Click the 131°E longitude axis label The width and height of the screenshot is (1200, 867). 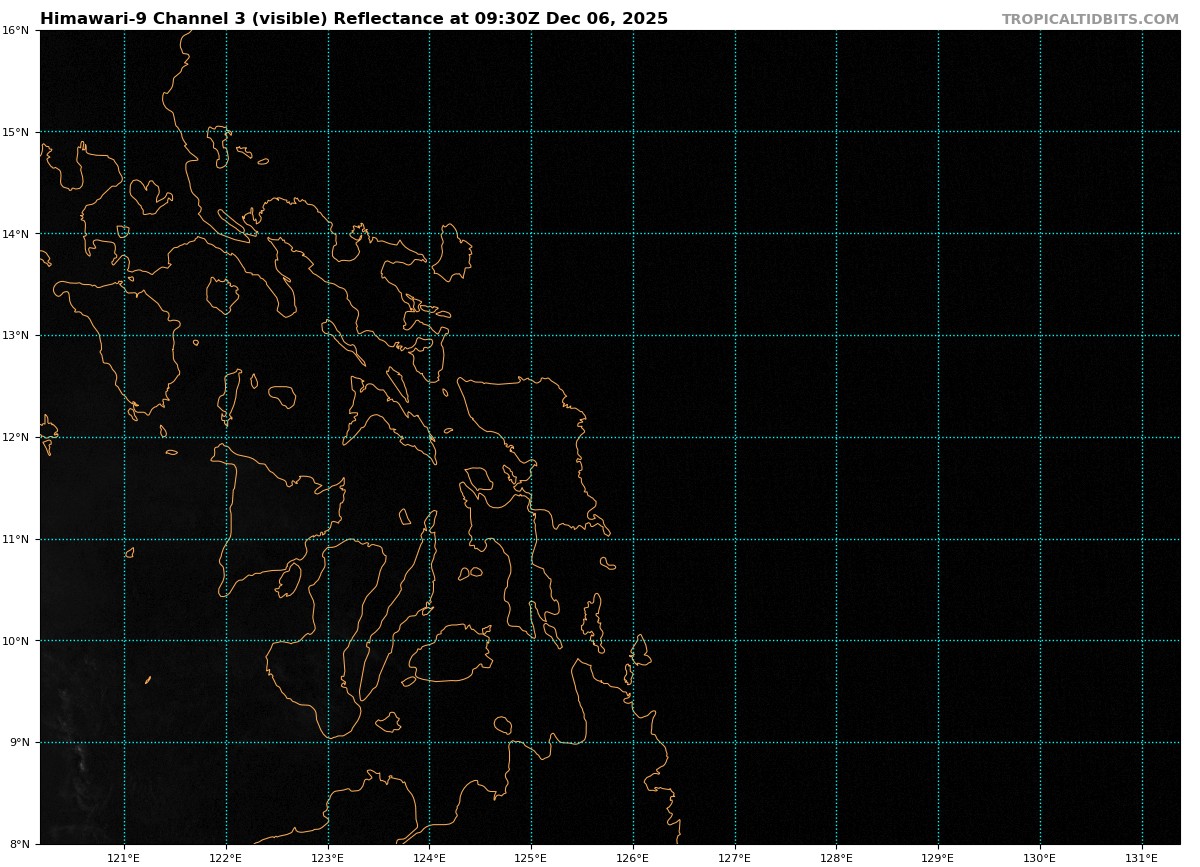pyautogui.click(x=1142, y=858)
